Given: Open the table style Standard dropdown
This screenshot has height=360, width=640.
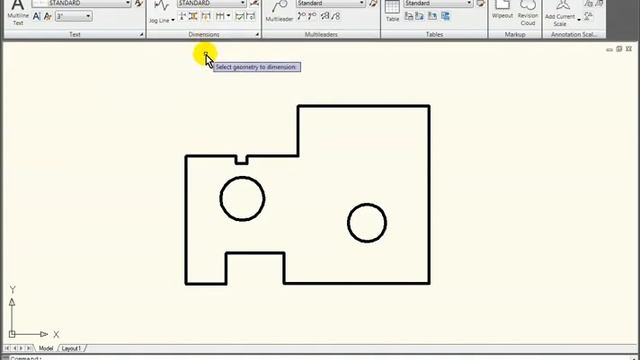Looking at the screenshot, I should click(438, 3).
